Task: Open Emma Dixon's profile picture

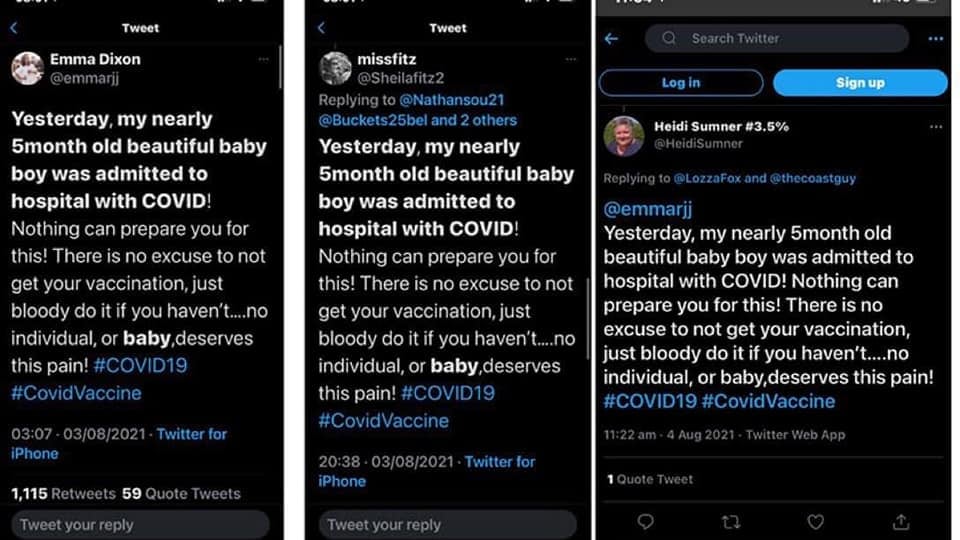Action: (x=27, y=68)
